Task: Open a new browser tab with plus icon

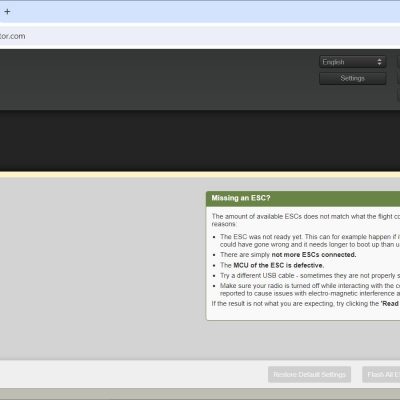Action: (7, 12)
